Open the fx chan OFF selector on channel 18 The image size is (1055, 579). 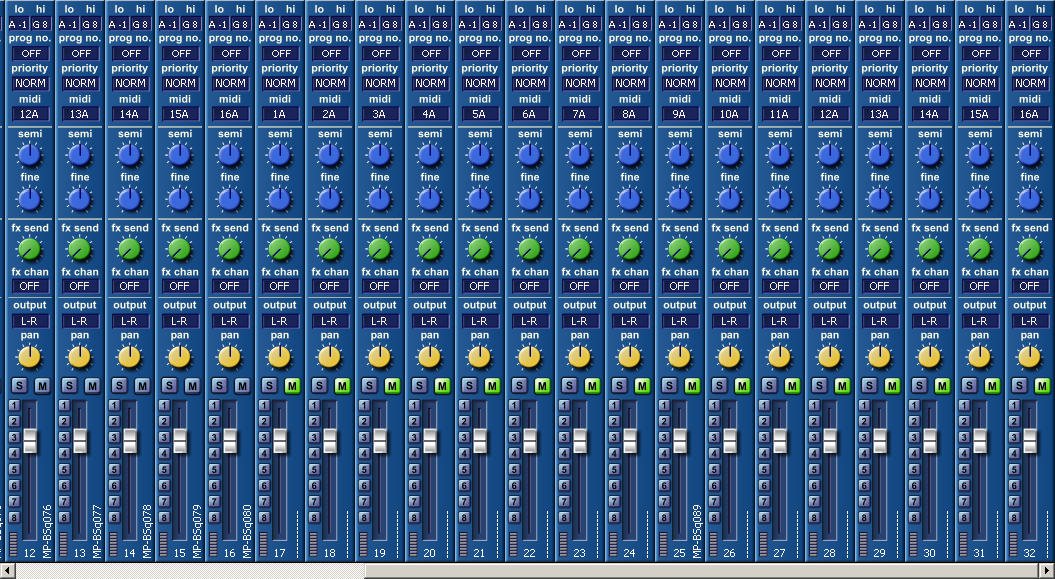(x=330, y=286)
